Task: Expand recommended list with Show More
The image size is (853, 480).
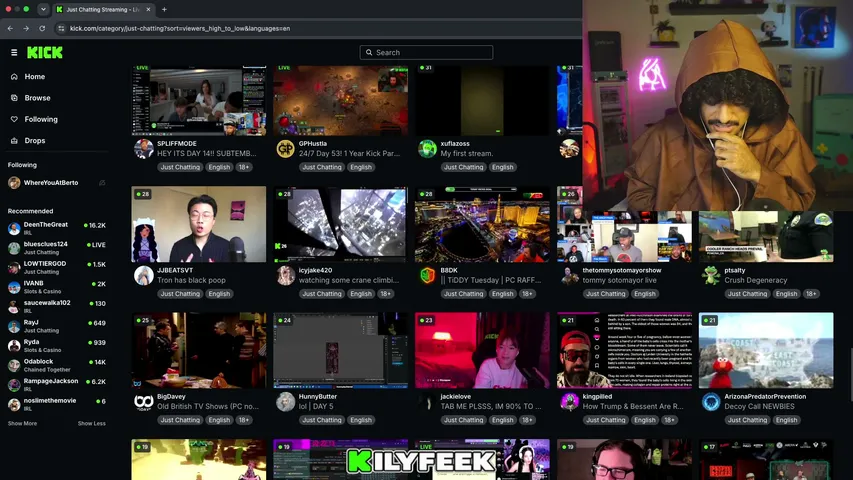Action: click(22, 423)
